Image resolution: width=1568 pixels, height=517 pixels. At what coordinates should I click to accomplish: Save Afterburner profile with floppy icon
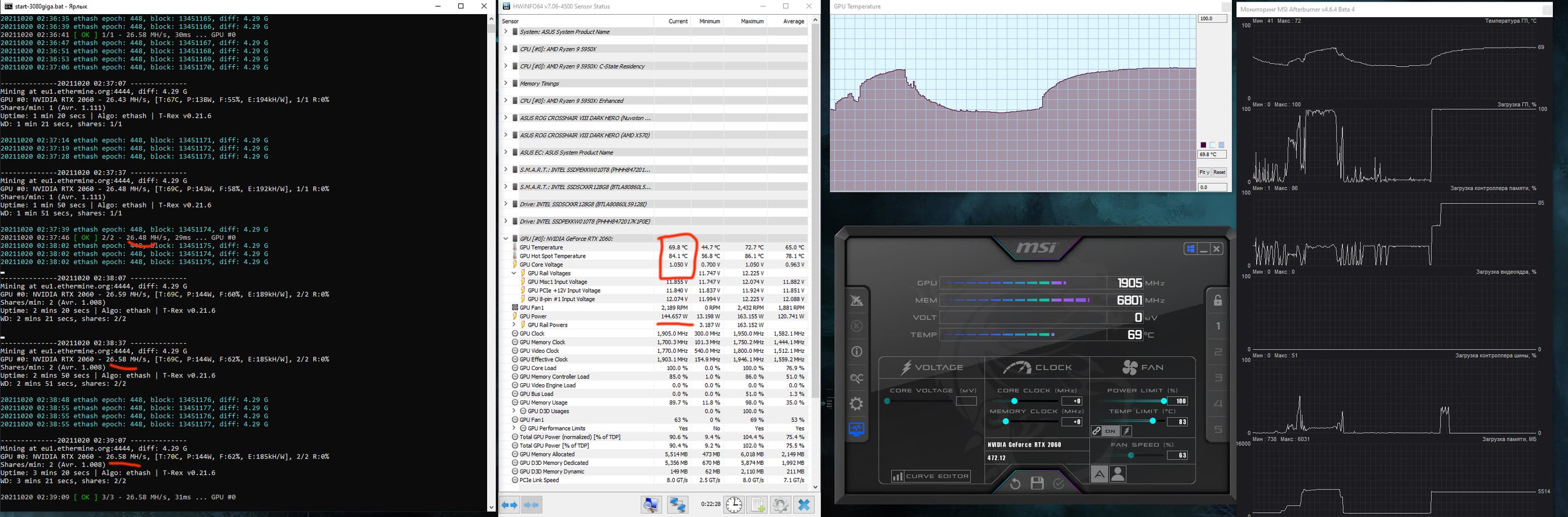(x=1037, y=484)
